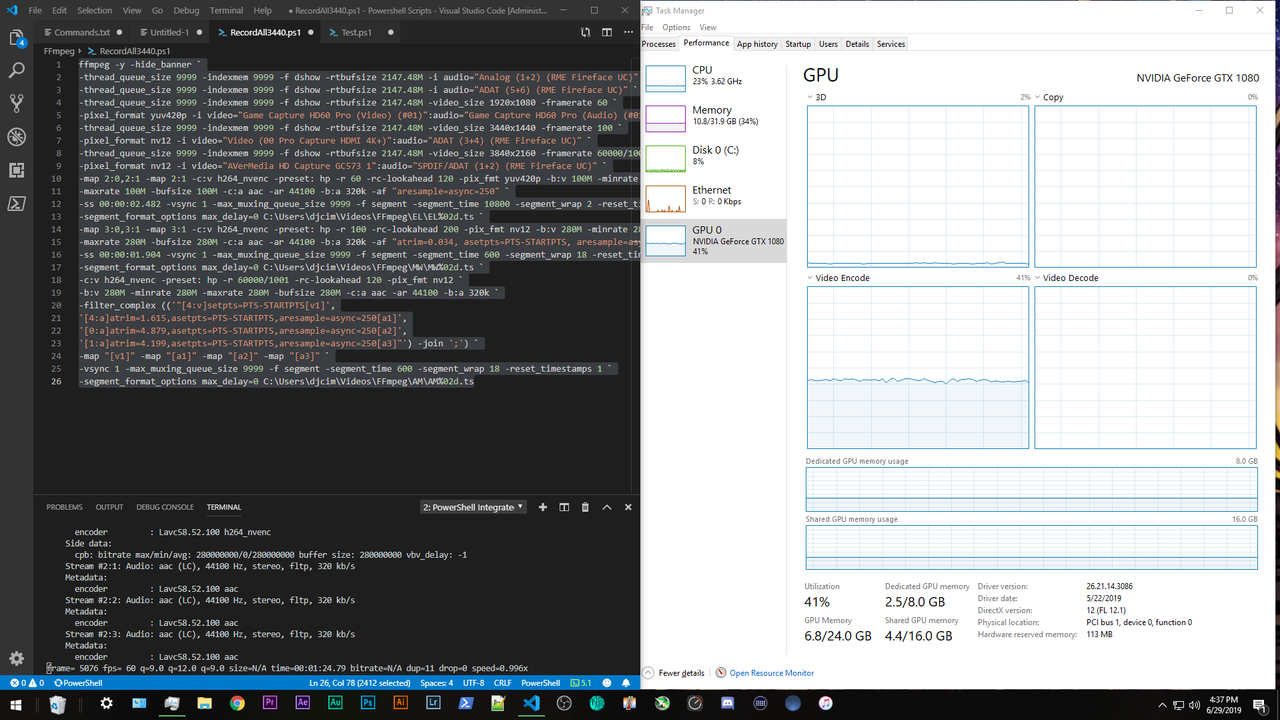
Task: Collapse Task Manager with Fewer details
Action: pos(675,673)
